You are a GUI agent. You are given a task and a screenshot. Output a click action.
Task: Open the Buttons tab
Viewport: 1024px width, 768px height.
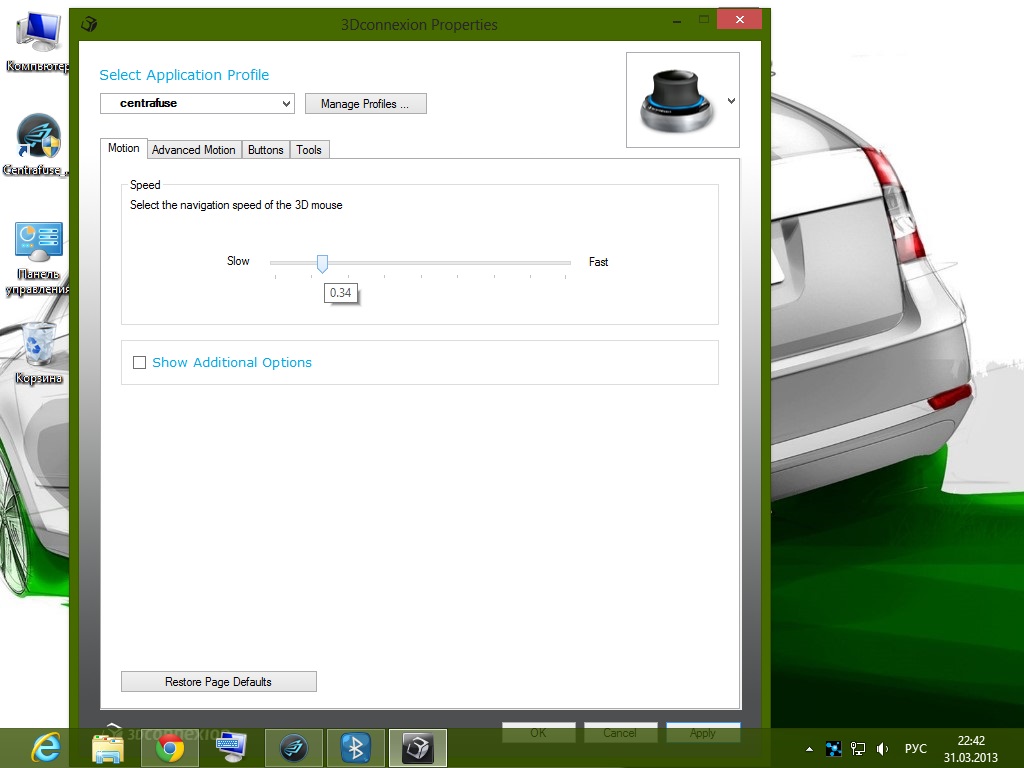266,150
